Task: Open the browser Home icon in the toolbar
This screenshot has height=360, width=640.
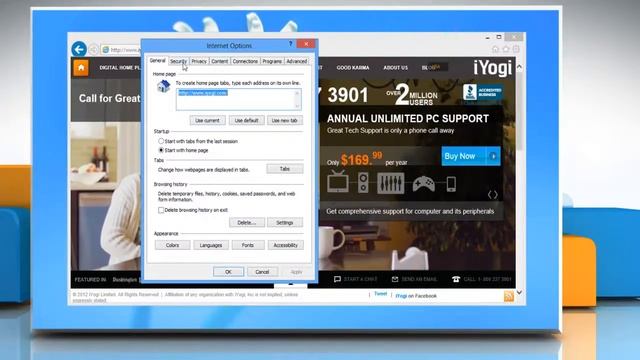Action: [x=495, y=49]
